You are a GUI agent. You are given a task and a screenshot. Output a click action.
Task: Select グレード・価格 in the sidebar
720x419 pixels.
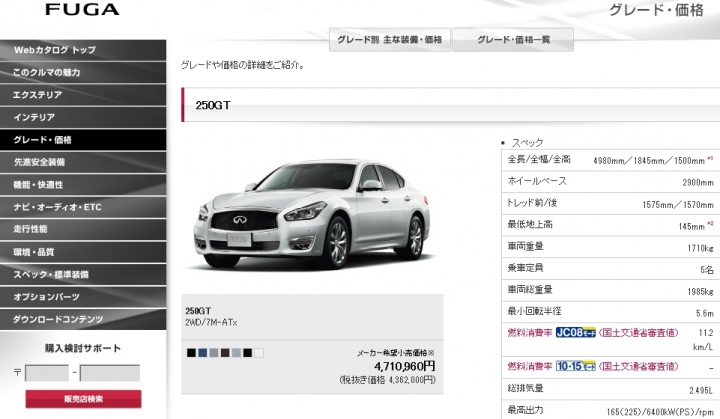(x=83, y=140)
